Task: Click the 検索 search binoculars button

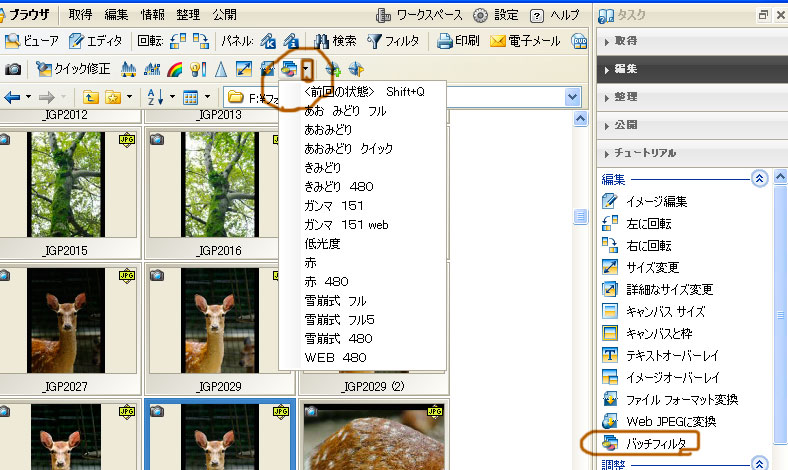Action: click(x=335, y=41)
